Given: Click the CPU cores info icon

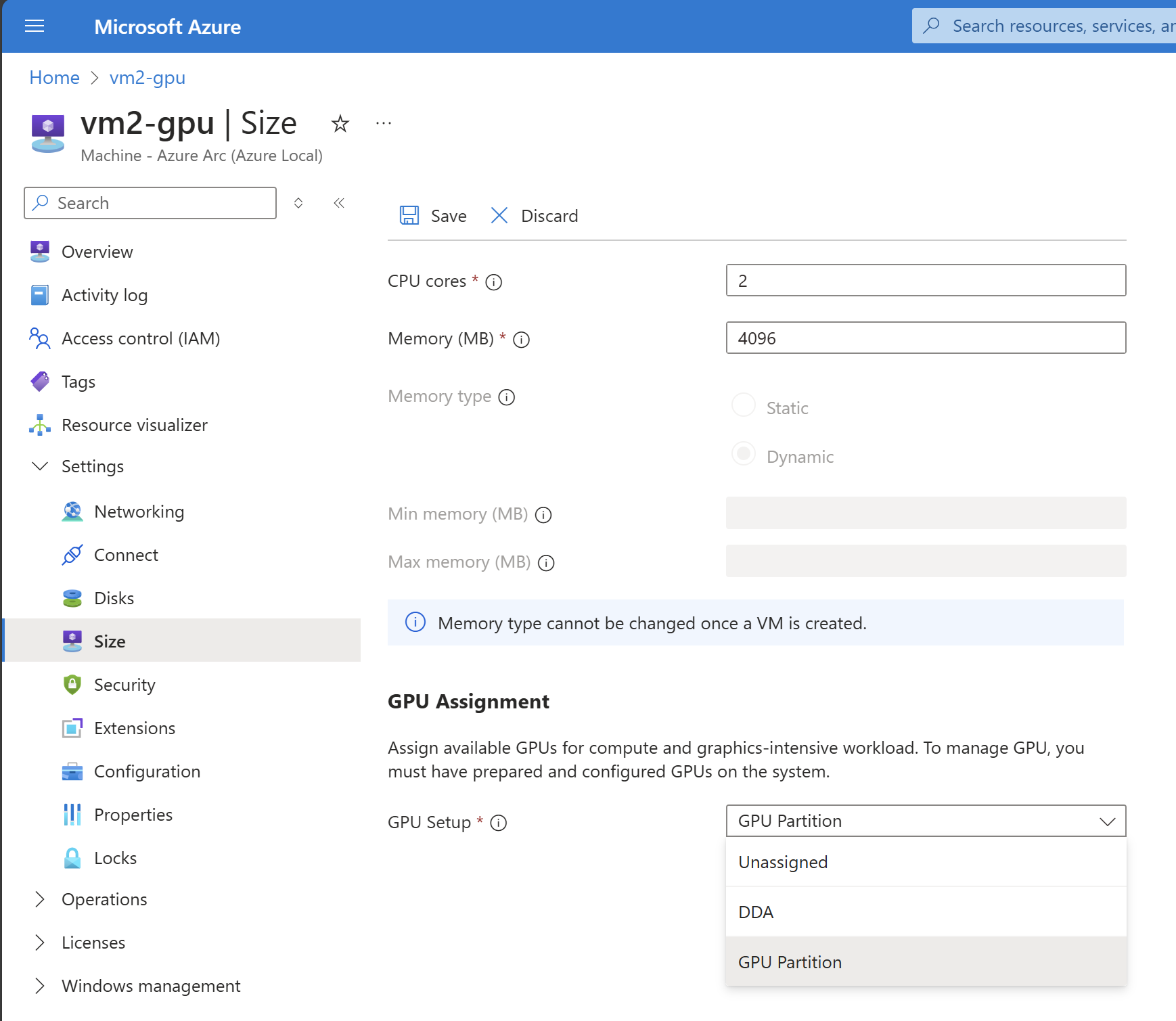Looking at the screenshot, I should [494, 282].
